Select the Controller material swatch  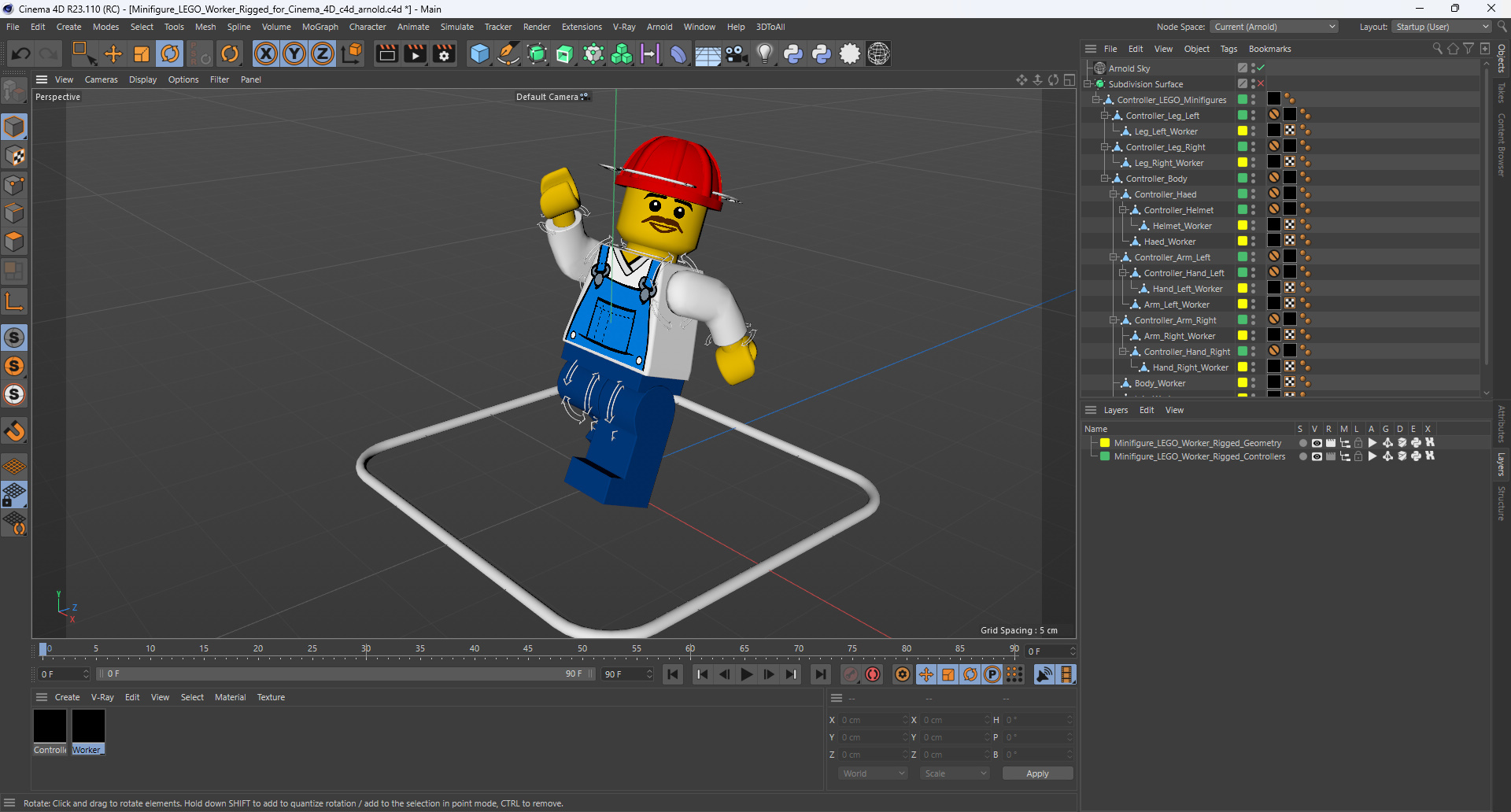pos(50,725)
